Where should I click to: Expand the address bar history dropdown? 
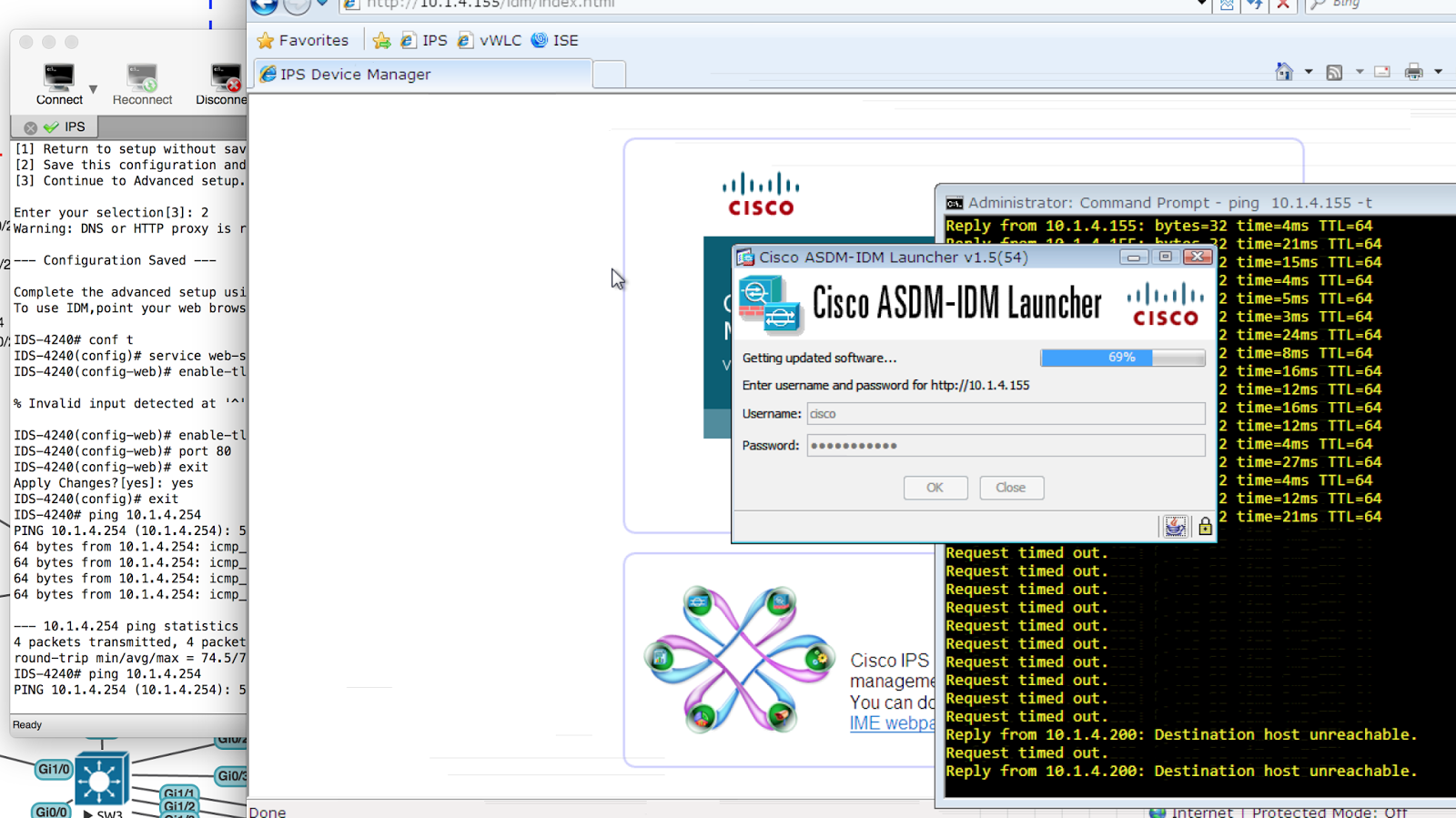click(x=1201, y=4)
